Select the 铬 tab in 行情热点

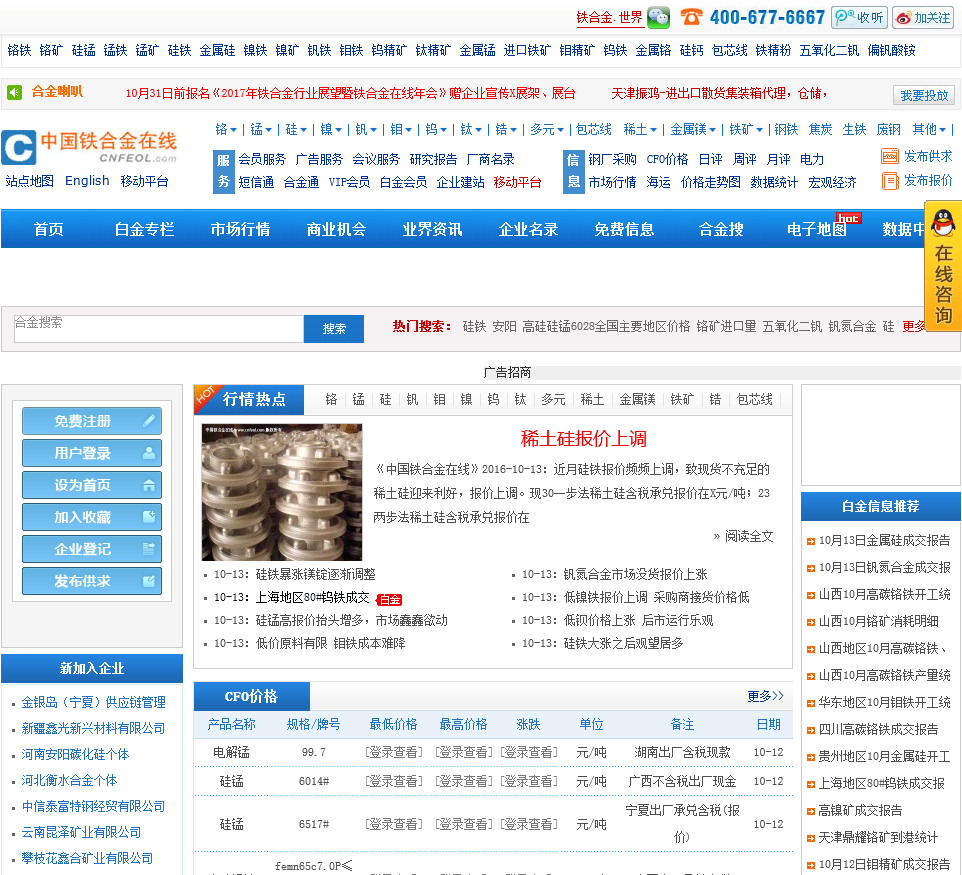point(331,399)
